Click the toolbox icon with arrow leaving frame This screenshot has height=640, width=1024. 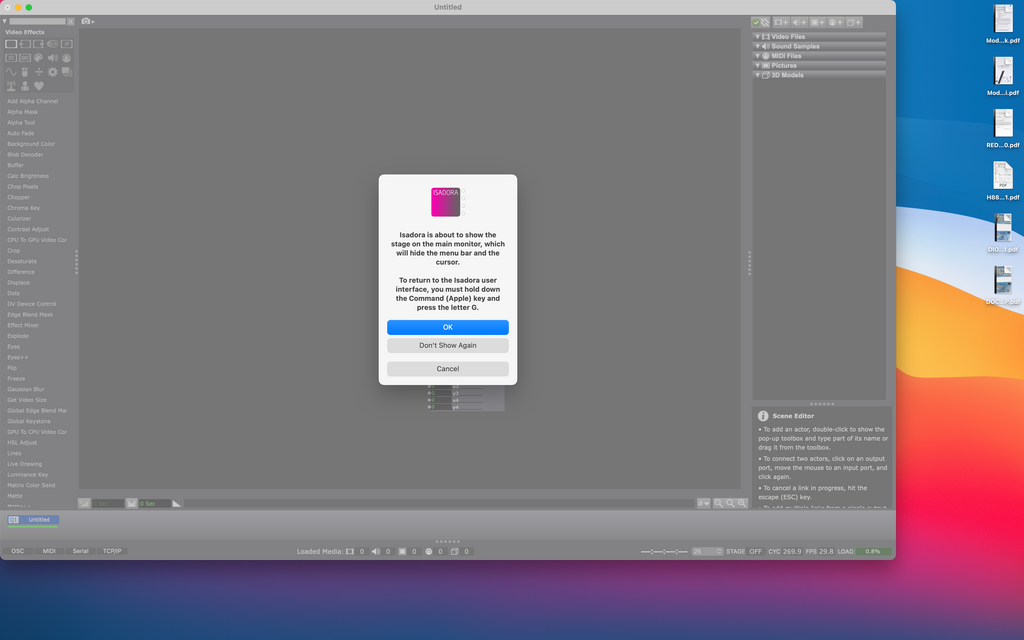click(x=39, y=44)
